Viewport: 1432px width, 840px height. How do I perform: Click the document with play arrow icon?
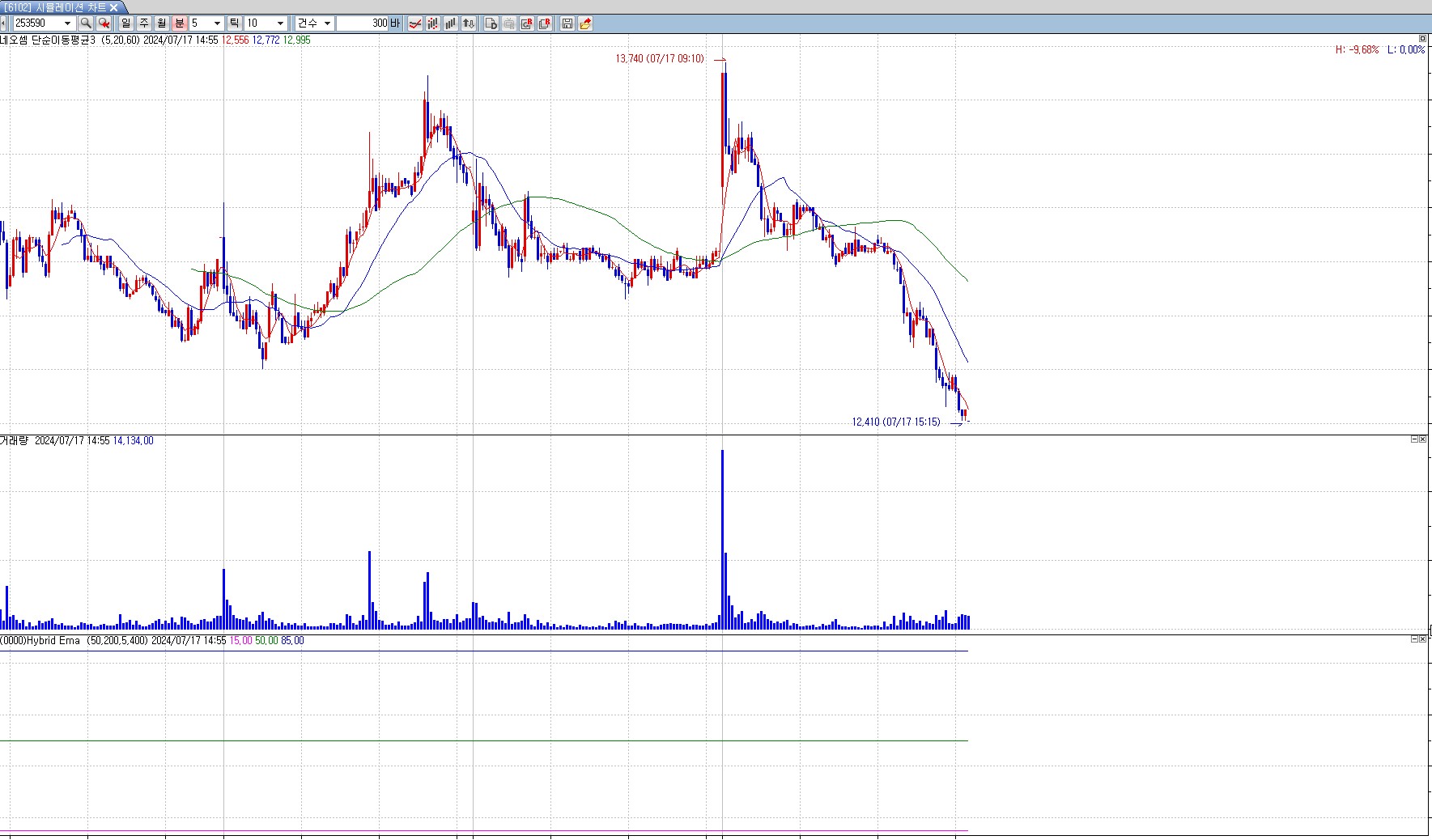pos(491,23)
